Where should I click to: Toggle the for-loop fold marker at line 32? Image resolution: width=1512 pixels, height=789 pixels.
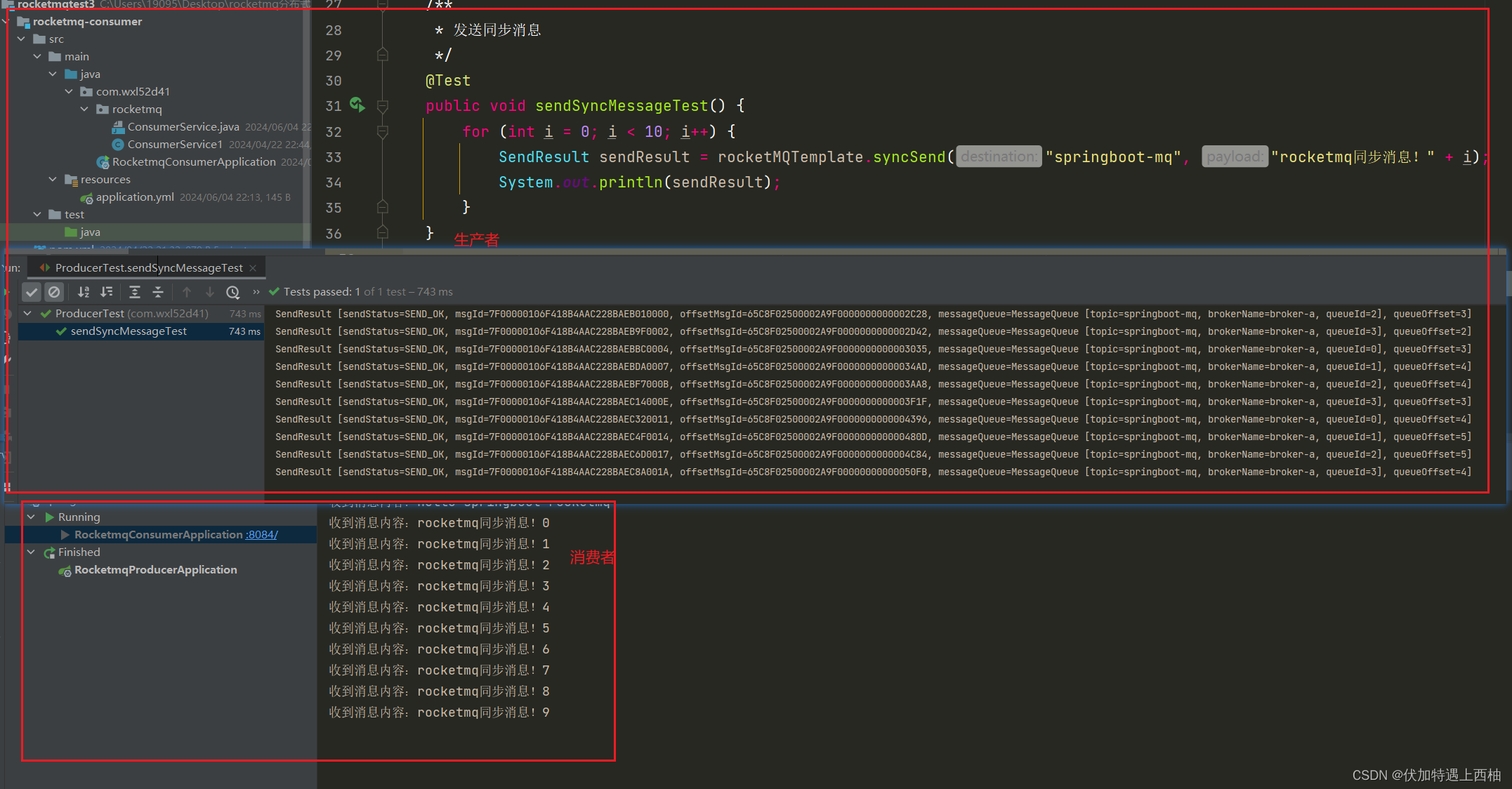(383, 131)
